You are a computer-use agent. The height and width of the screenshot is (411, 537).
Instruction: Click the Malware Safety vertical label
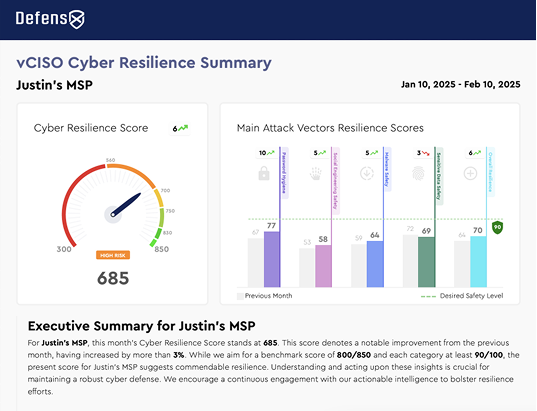click(387, 169)
